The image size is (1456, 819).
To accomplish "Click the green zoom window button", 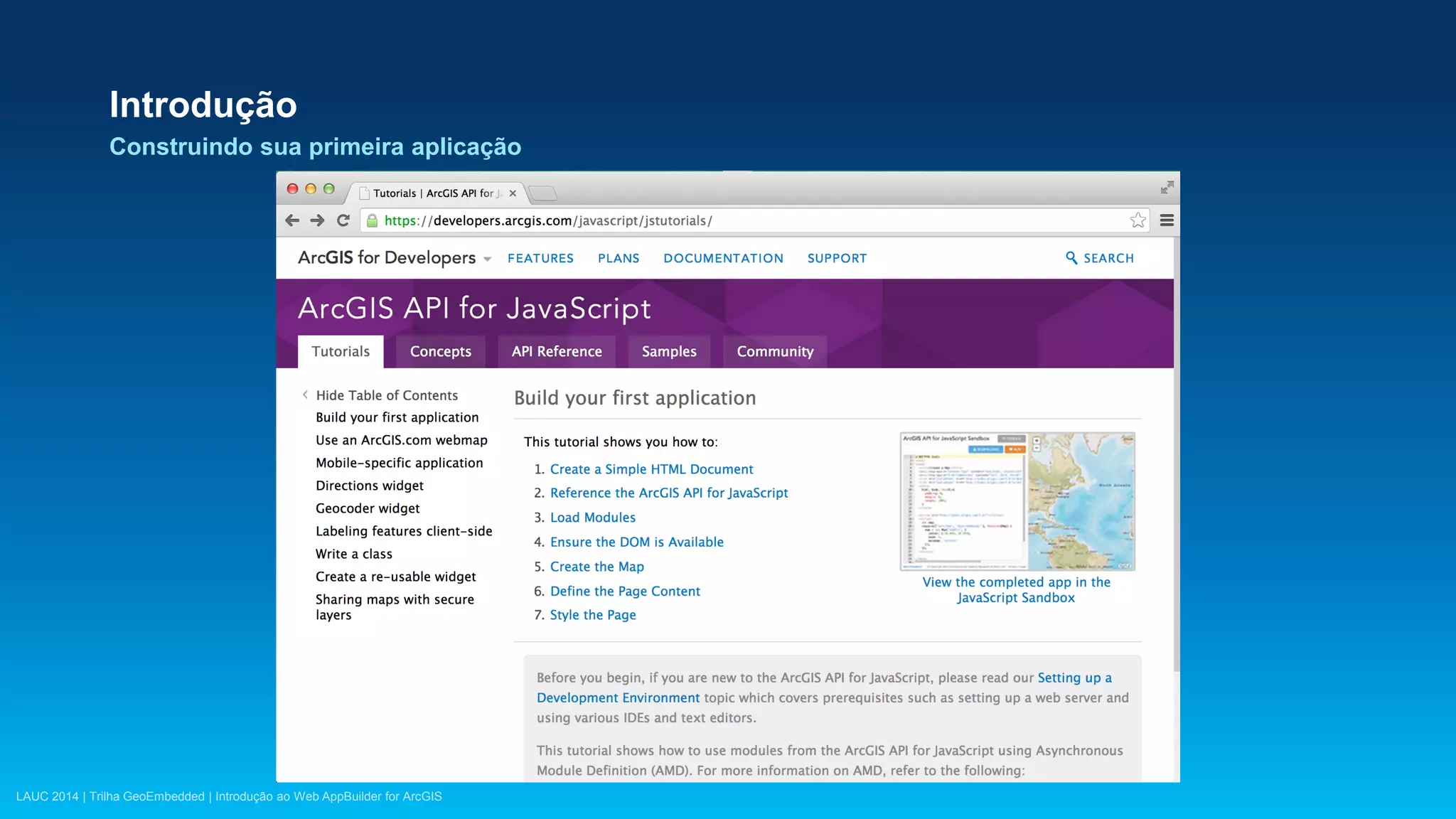I will click(328, 188).
